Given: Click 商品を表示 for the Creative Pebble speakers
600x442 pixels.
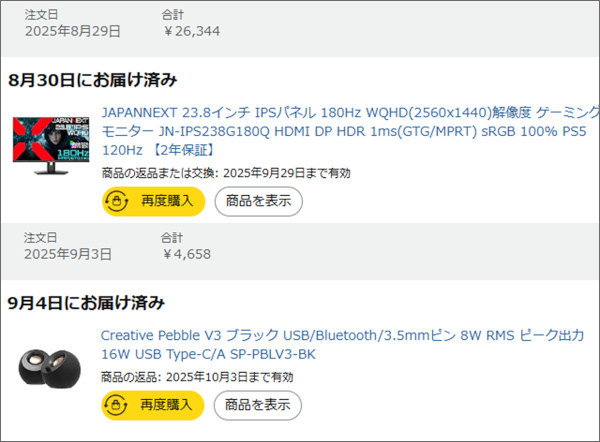Looking at the screenshot, I should coord(258,405).
